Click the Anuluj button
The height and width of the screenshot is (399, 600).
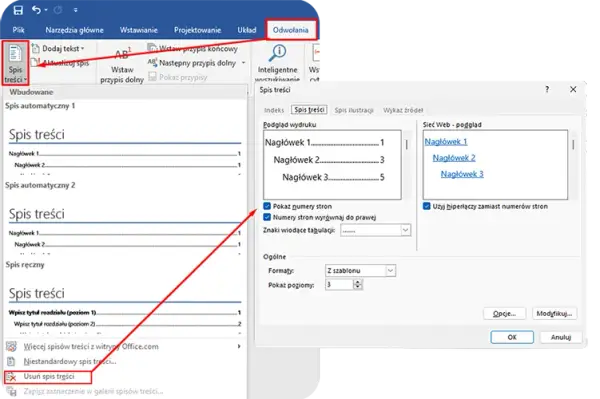(561, 337)
